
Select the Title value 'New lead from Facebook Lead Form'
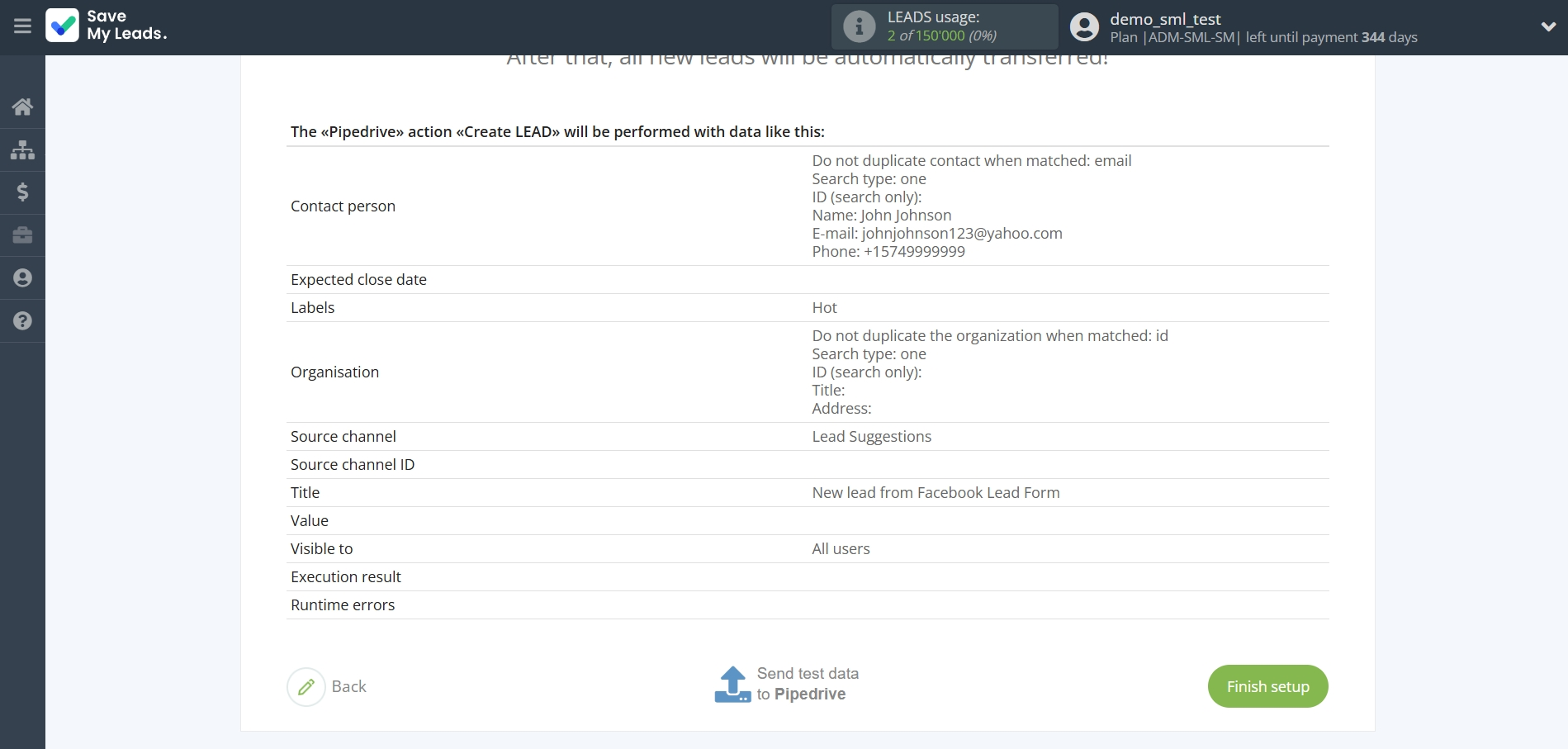coord(935,492)
